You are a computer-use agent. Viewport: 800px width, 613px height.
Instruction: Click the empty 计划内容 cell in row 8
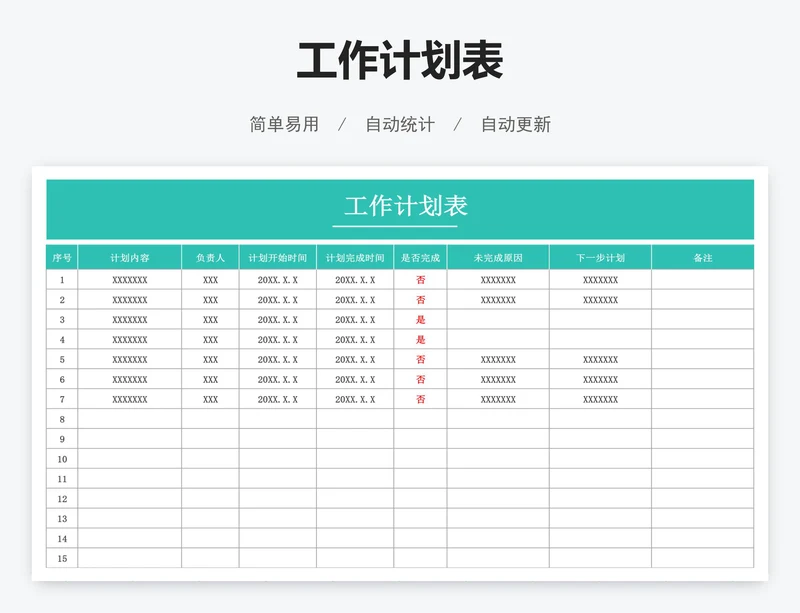[130, 419]
